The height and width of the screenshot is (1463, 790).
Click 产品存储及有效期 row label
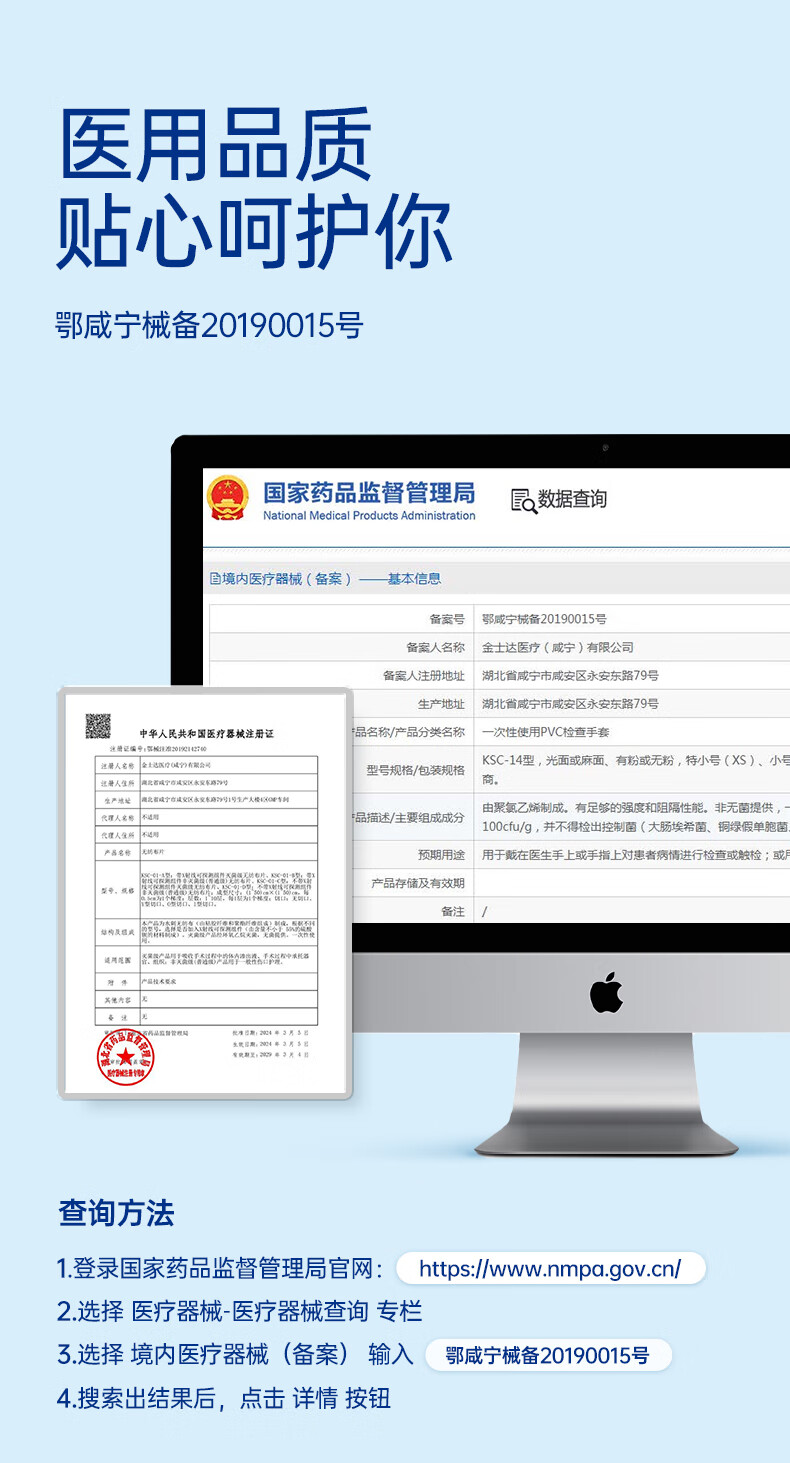[x=418, y=883]
